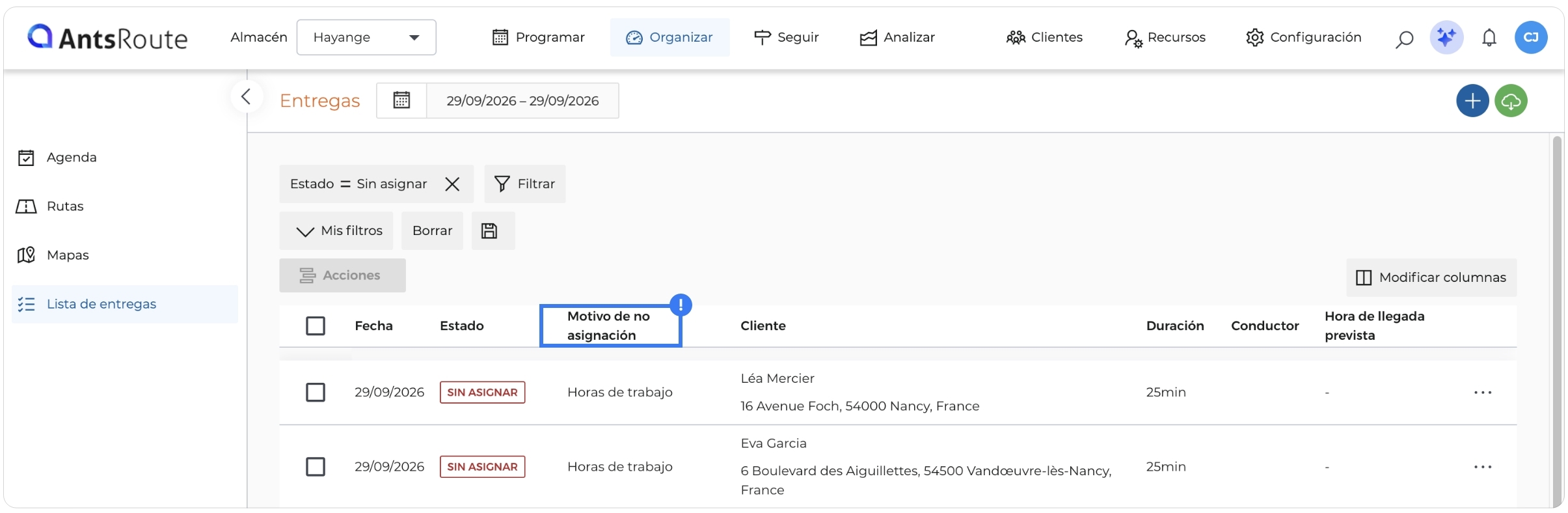The width and height of the screenshot is (1568, 513).
Task: Click the Estado column header
Action: 462,326
